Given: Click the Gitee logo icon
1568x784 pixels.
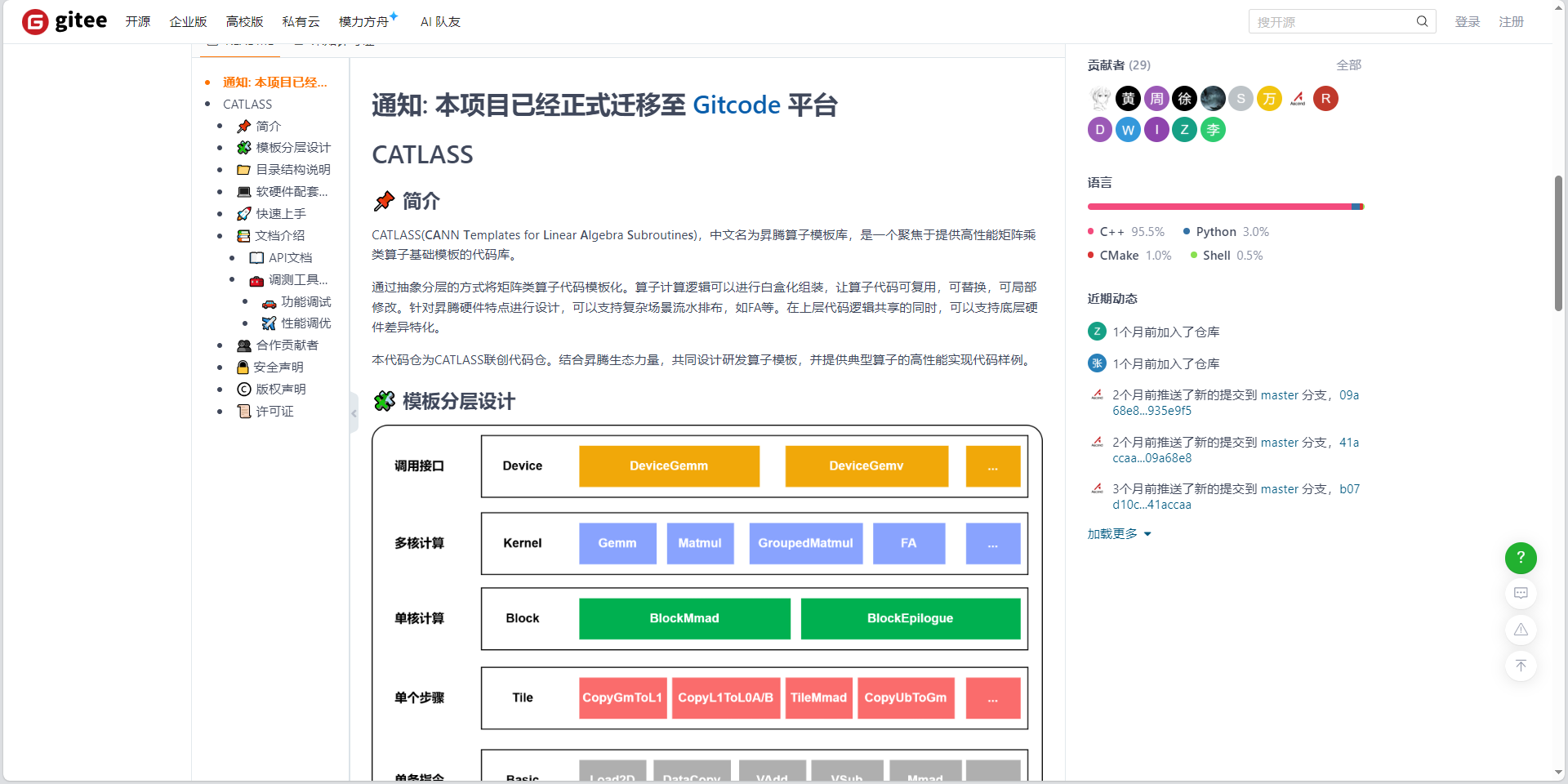Looking at the screenshot, I should pyautogui.click(x=34, y=21).
